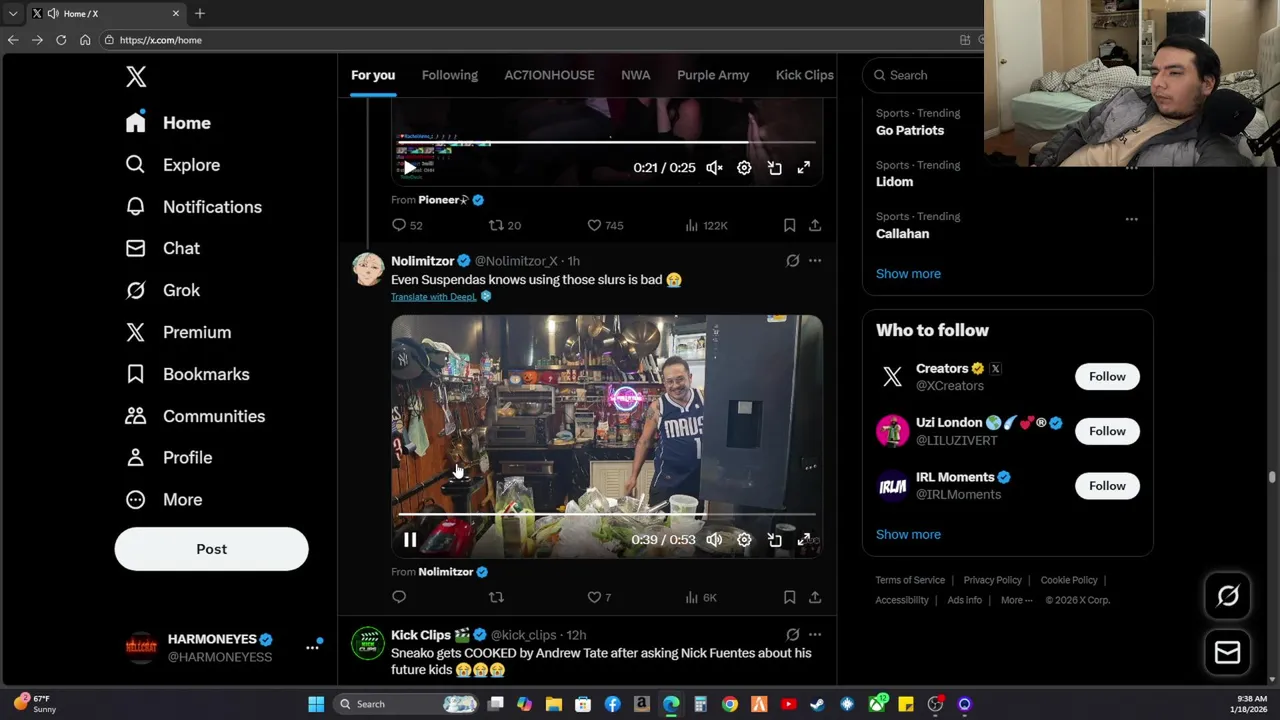The height and width of the screenshot is (720, 1280).
Task: Open Explore page
Action: point(172,165)
